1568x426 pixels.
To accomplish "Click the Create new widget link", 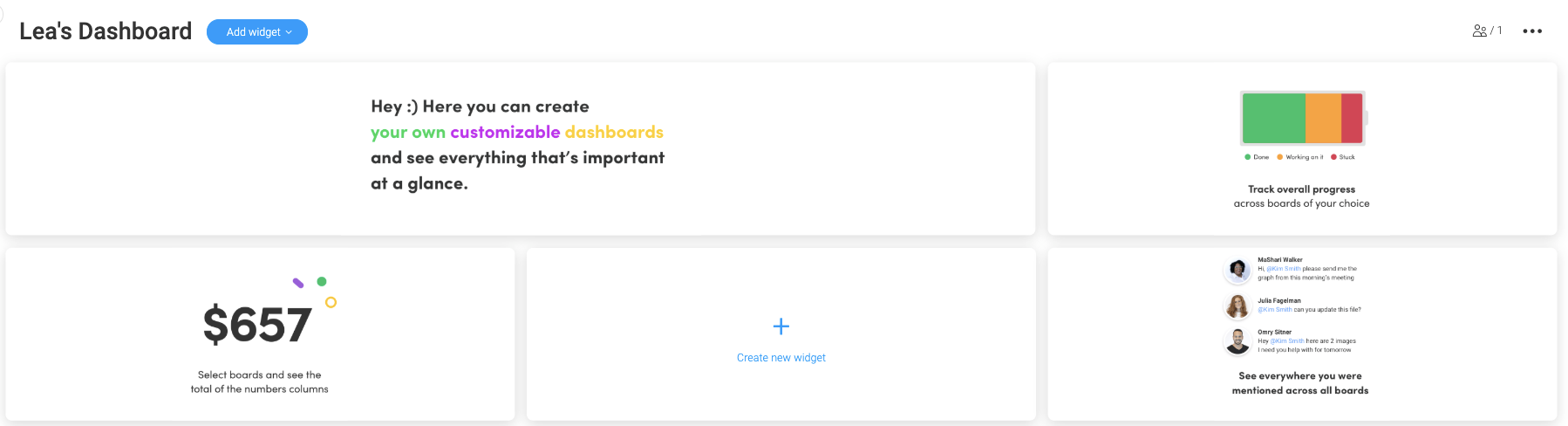I will tap(781, 358).
